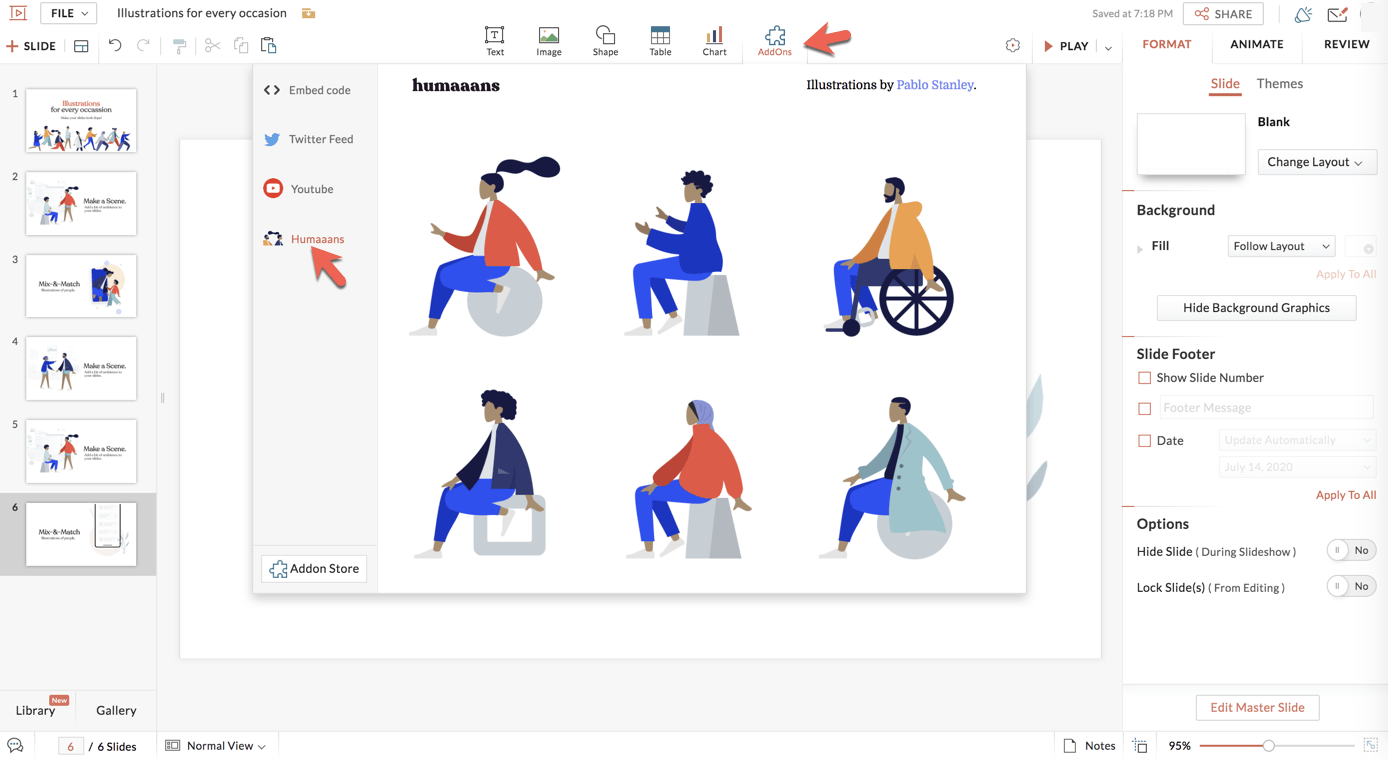Click the Undo icon

point(115,46)
